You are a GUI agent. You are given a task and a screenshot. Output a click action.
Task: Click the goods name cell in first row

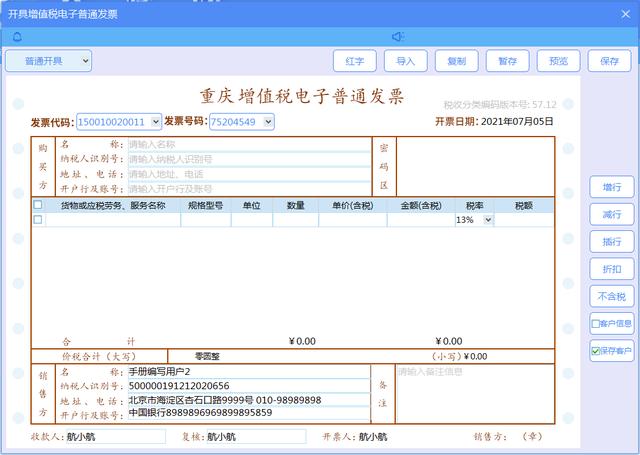113,220
